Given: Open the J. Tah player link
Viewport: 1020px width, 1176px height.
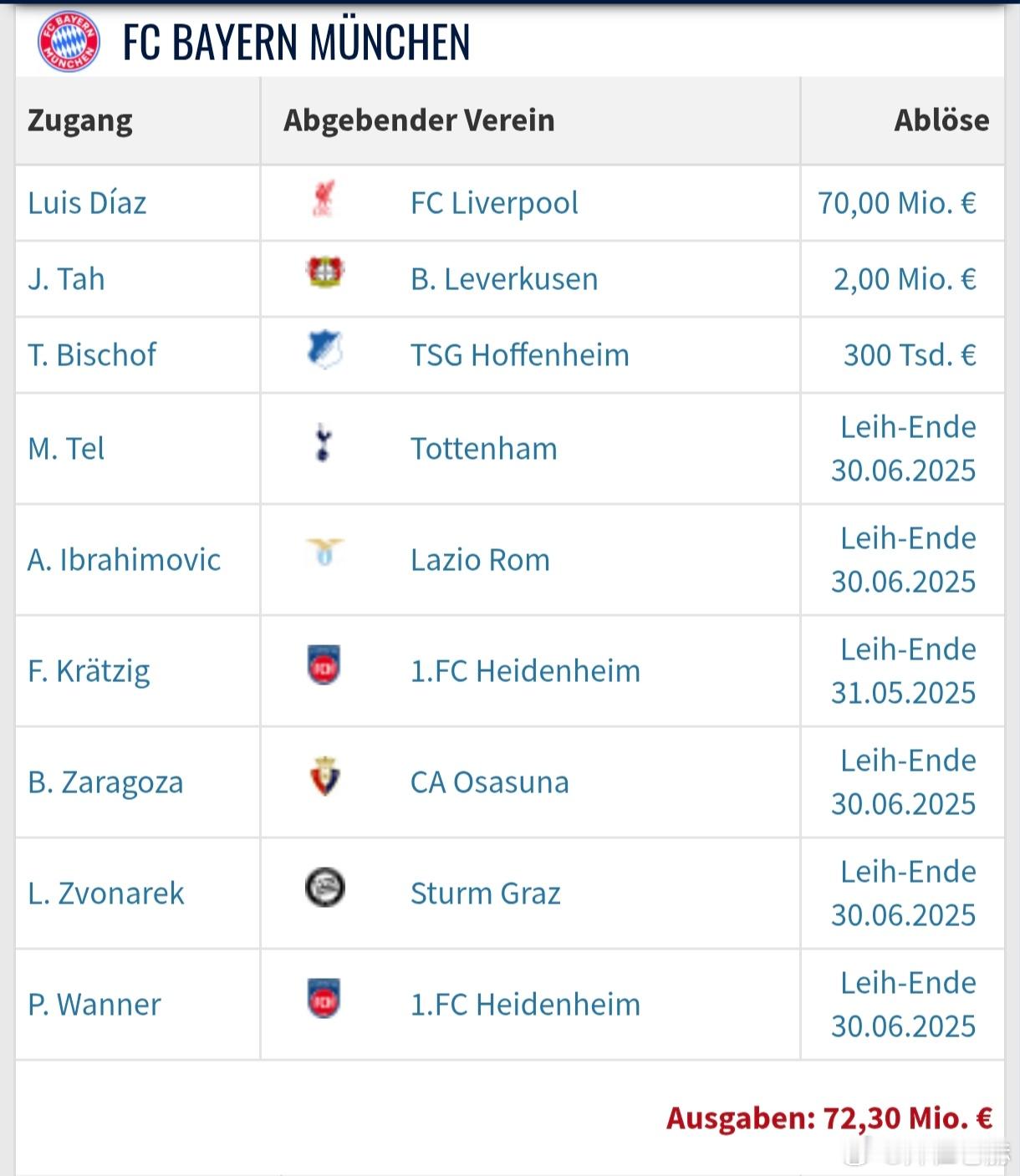Looking at the screenshot, I should [x=67, y=279].
